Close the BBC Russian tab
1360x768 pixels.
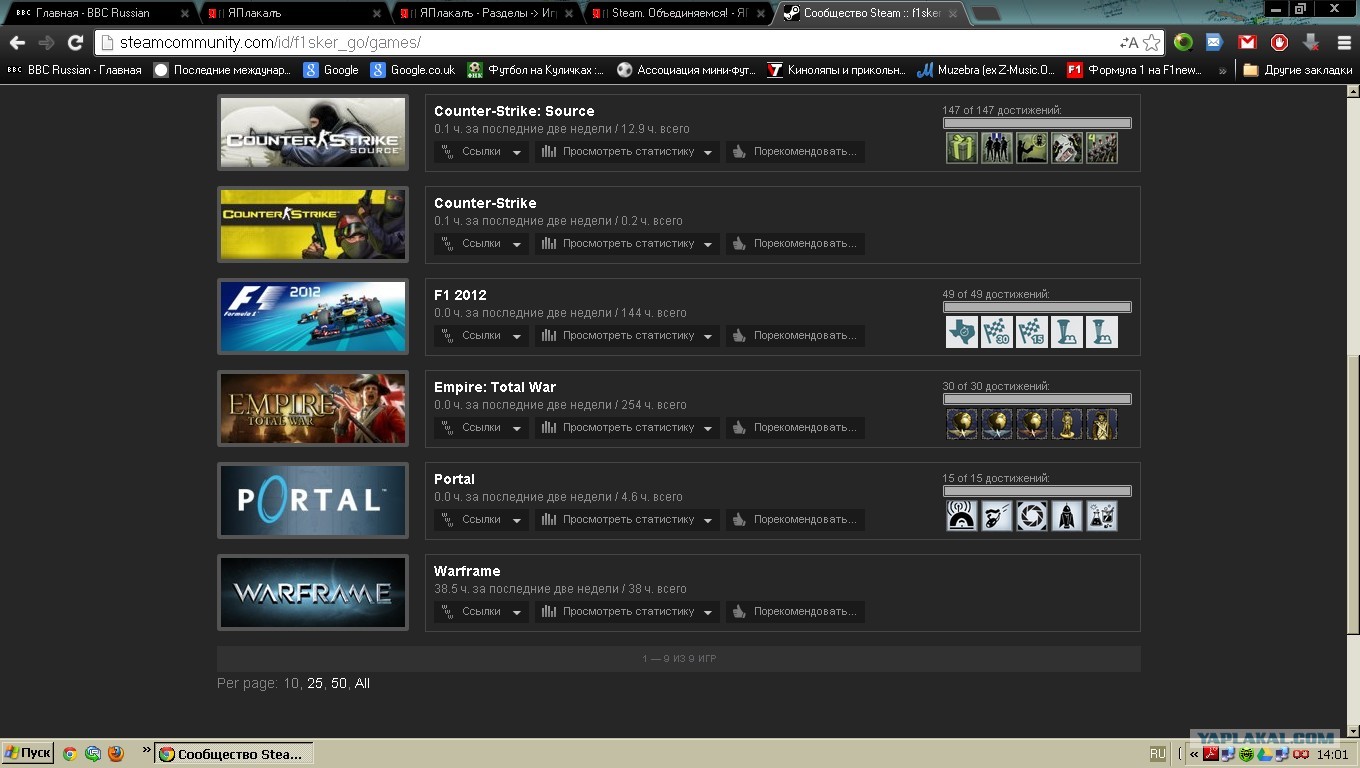pyautogui.click(x=185, y=14)
